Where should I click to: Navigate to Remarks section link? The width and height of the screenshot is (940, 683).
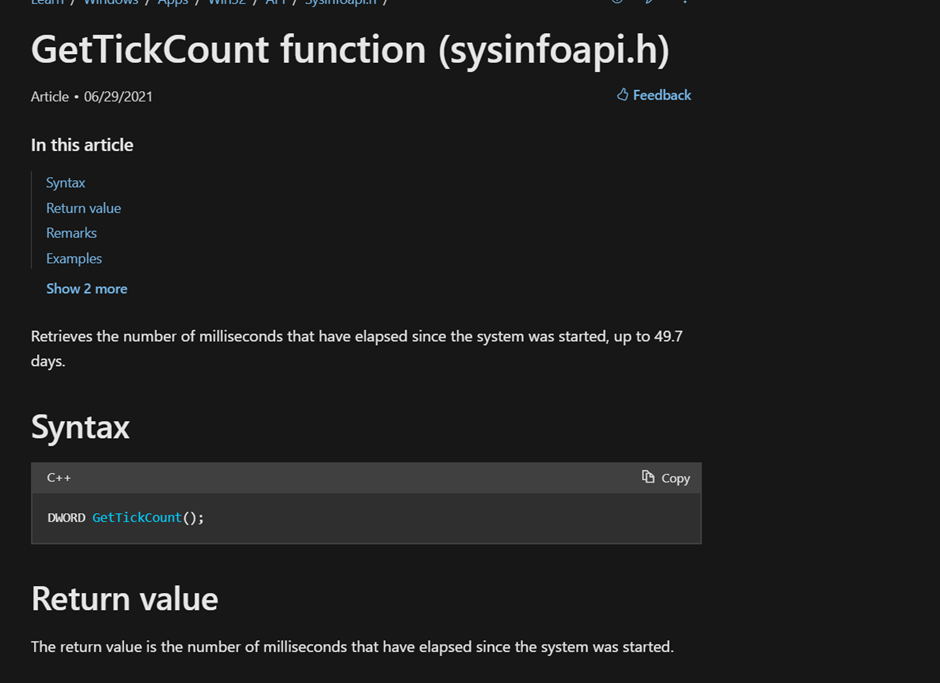click(x=71, y=233)
